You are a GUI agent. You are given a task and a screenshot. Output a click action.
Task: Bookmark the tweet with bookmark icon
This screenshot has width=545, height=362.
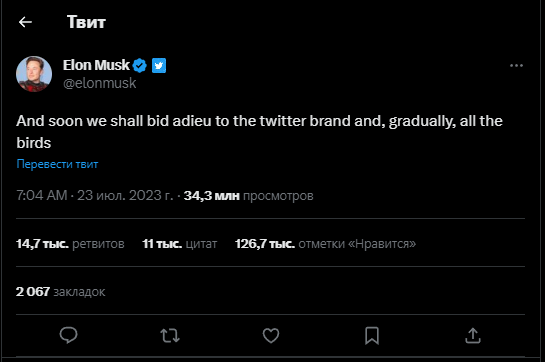372,336
